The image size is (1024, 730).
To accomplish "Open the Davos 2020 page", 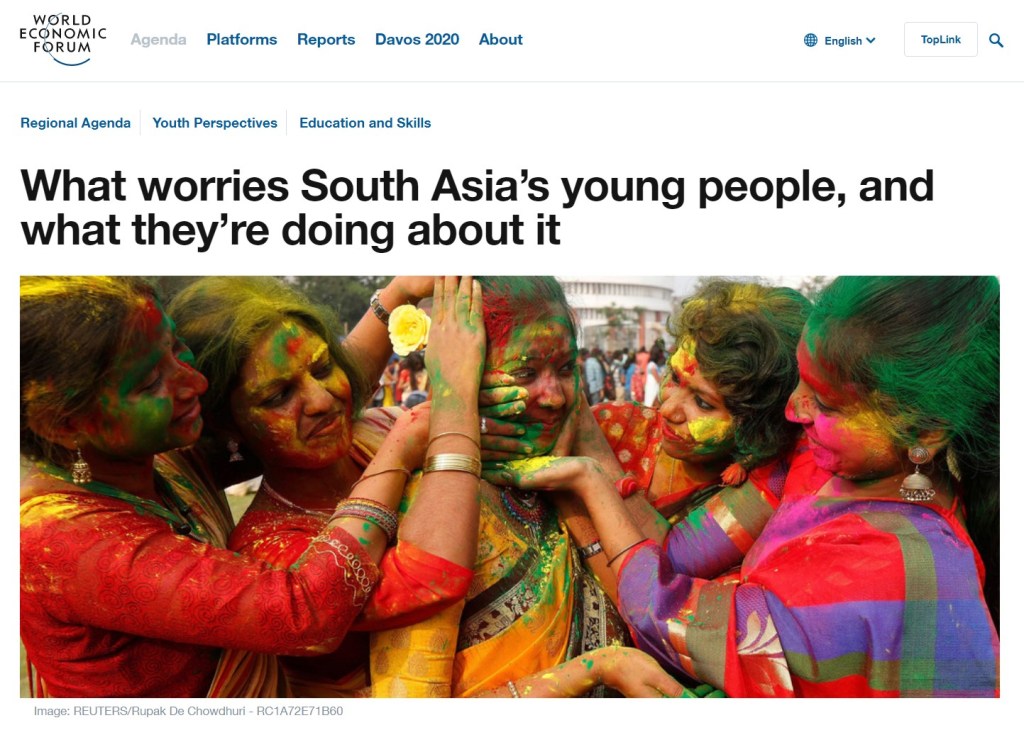I will coord(417,40).
